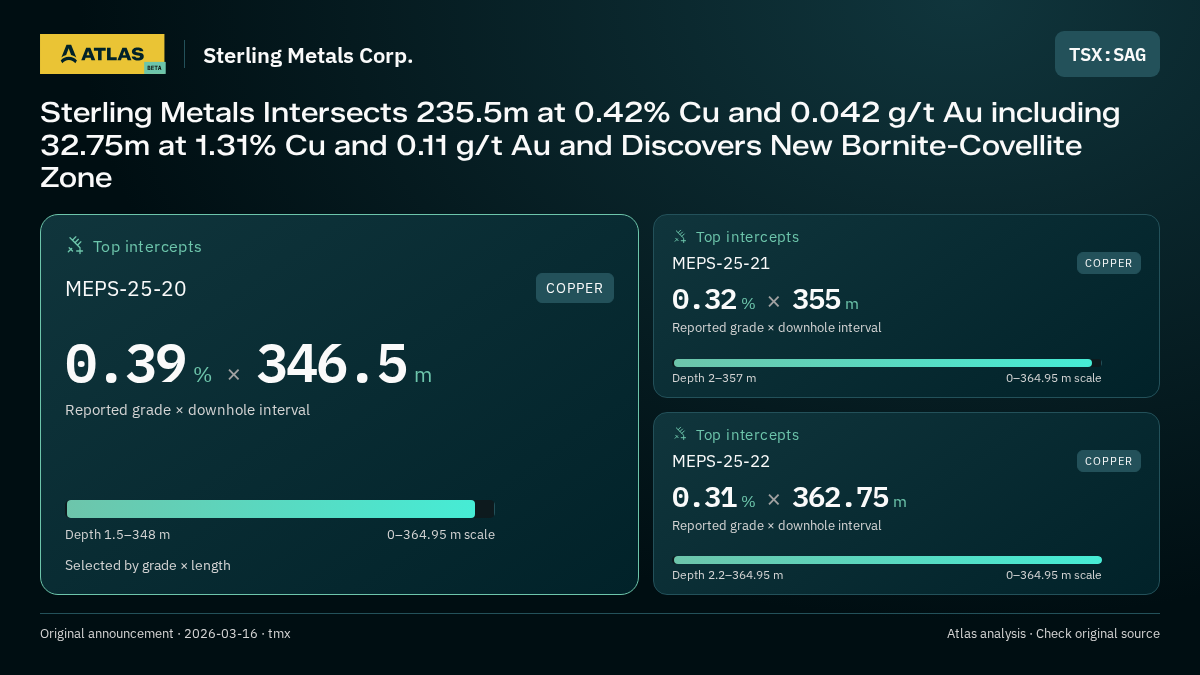
Task: Click the scale label under the MEPS-25-20 bar
Action: point(441,535)
